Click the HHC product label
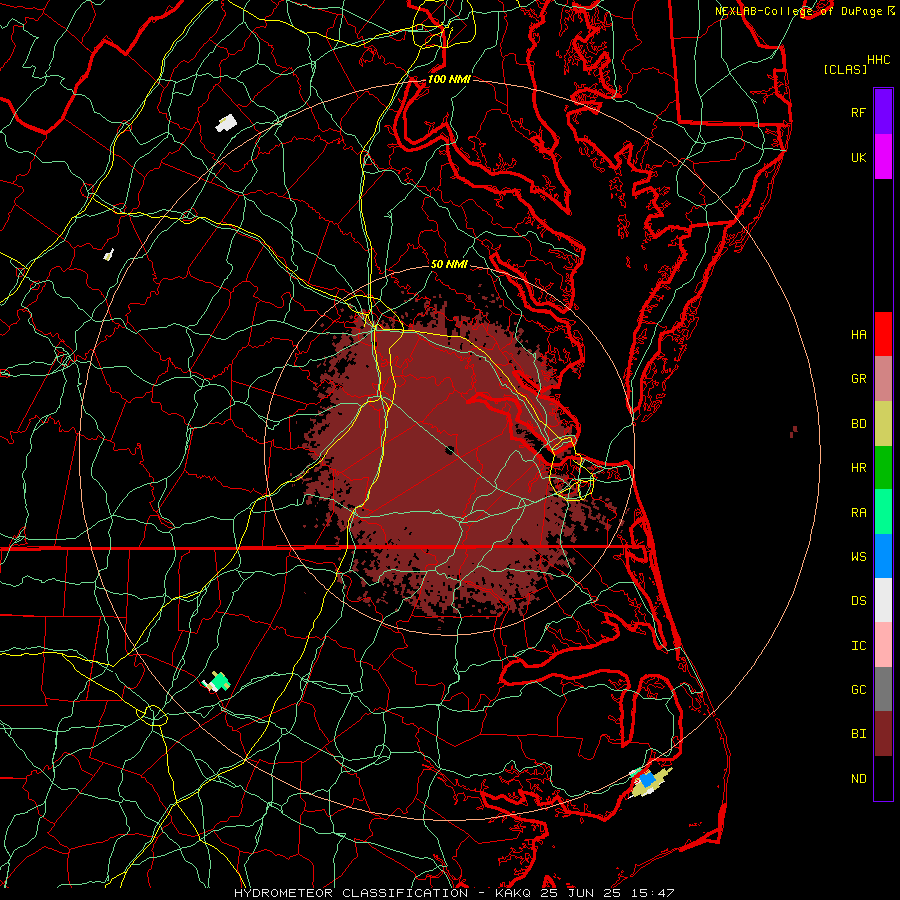The width and height of the screenshot is (900, 900). tap(879, 60)
